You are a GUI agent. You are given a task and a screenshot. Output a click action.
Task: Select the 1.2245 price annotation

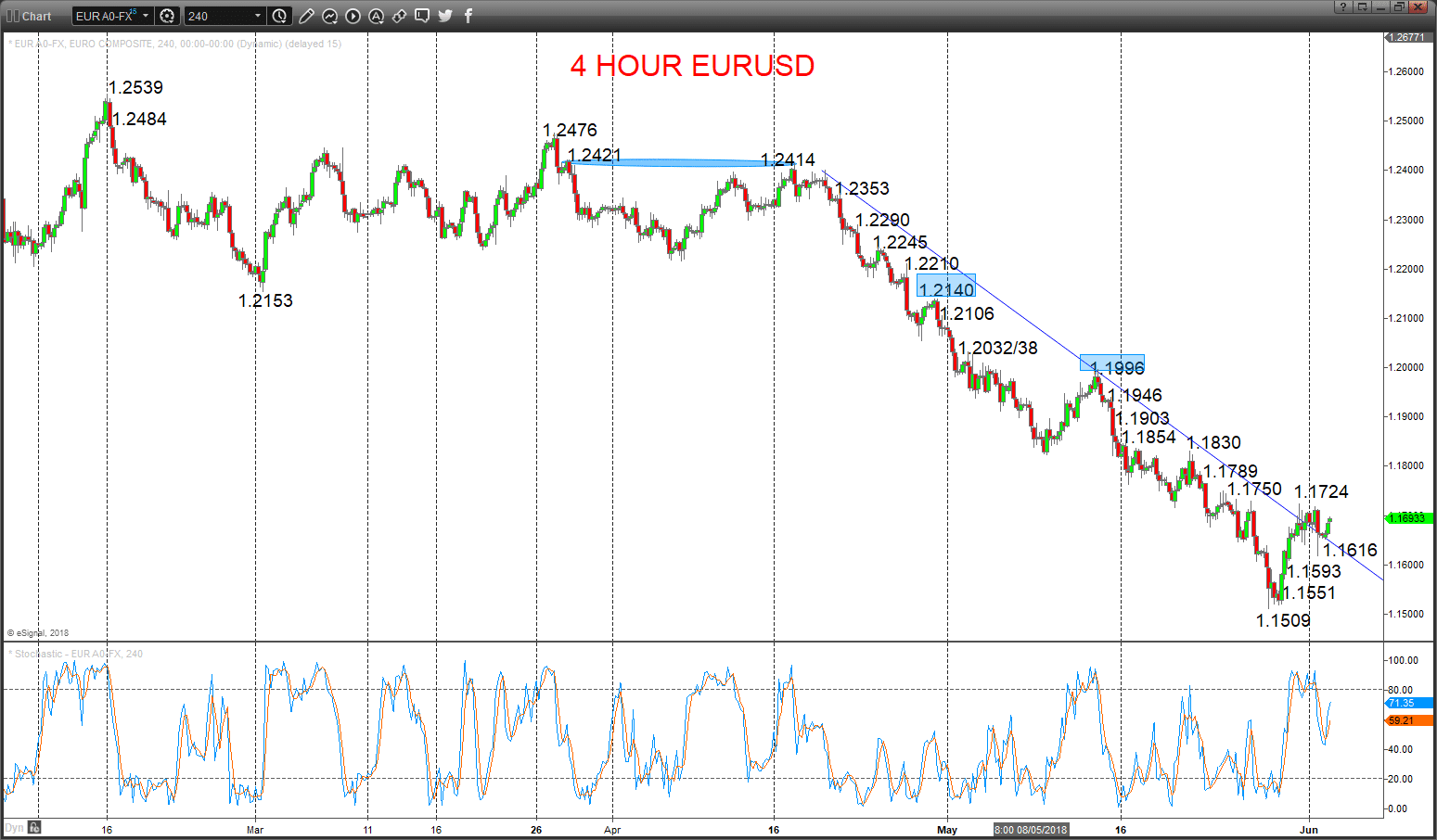[x=900, y=242]
